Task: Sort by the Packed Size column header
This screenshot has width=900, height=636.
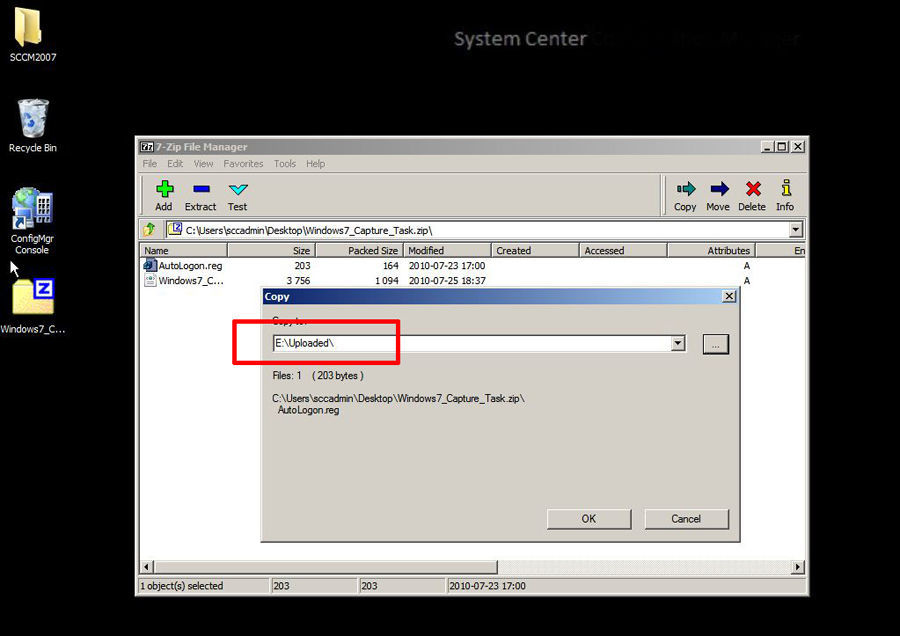Action: (360, 250)
